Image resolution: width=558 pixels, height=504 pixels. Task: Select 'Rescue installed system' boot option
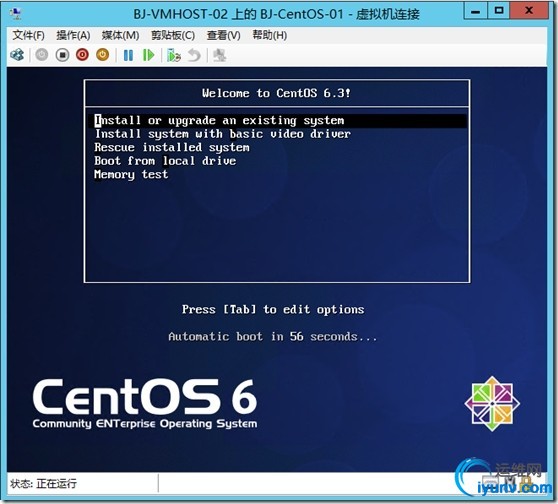pyautogui.click(x=172, y=148)
